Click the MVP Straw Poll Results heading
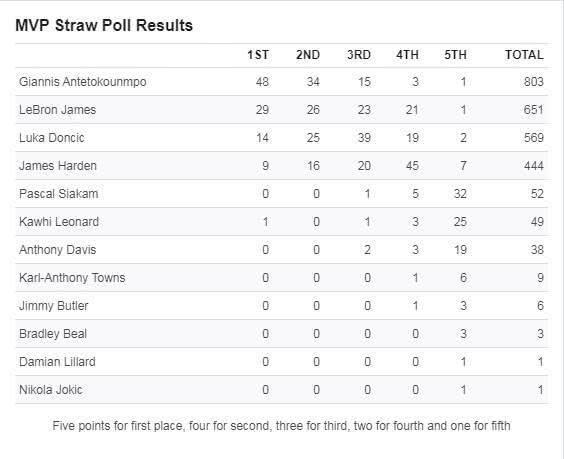The height and width of the screenshot is (459, 564). click(x=104, y=26)
